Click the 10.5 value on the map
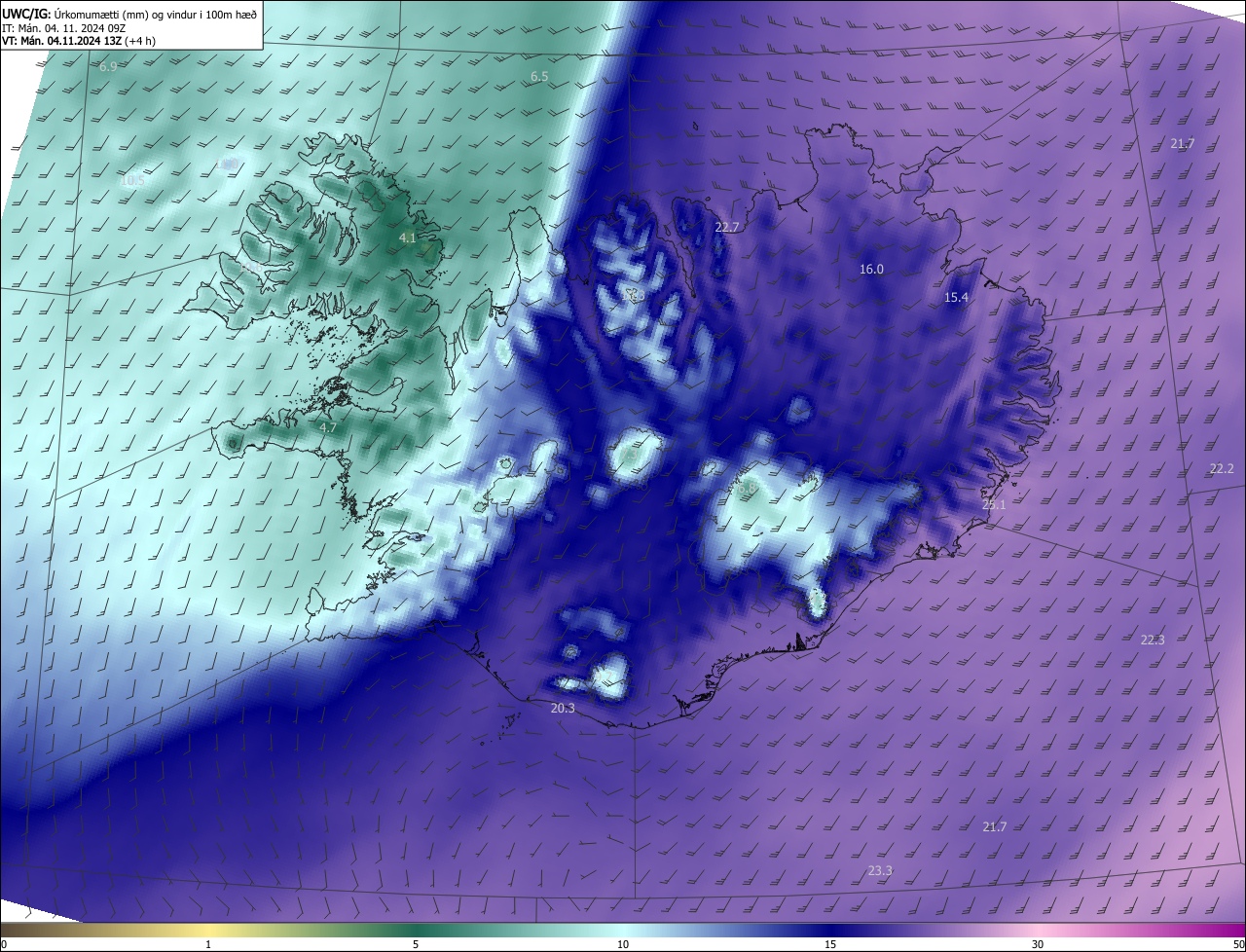The image size is (1246, 952). (132, 181)
